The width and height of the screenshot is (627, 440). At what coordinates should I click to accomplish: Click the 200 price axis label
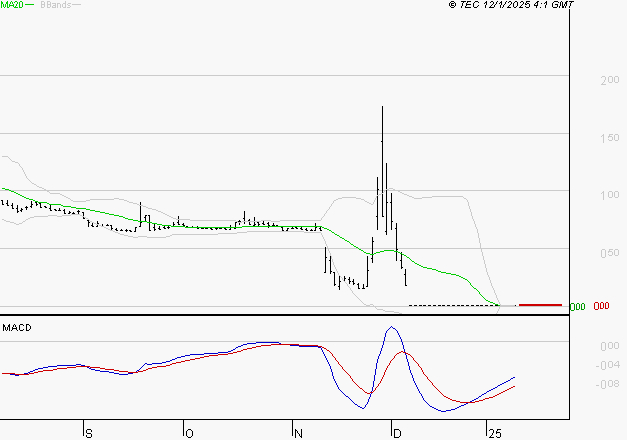[609, 80]
